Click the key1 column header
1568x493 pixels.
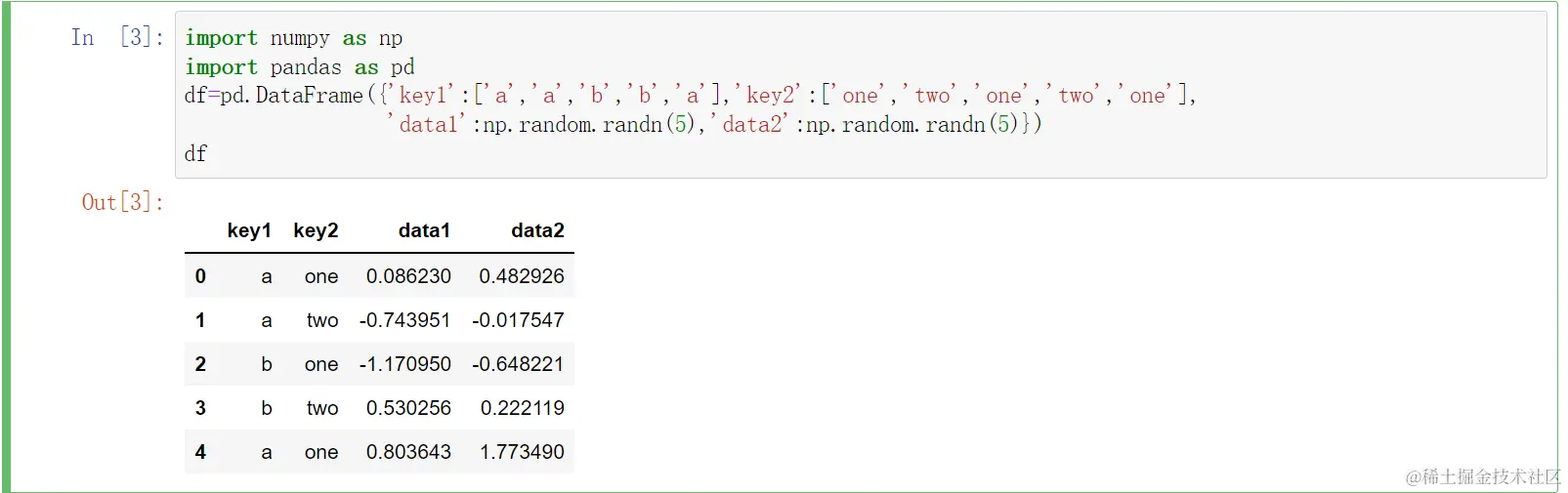click(x=249, y=230)
